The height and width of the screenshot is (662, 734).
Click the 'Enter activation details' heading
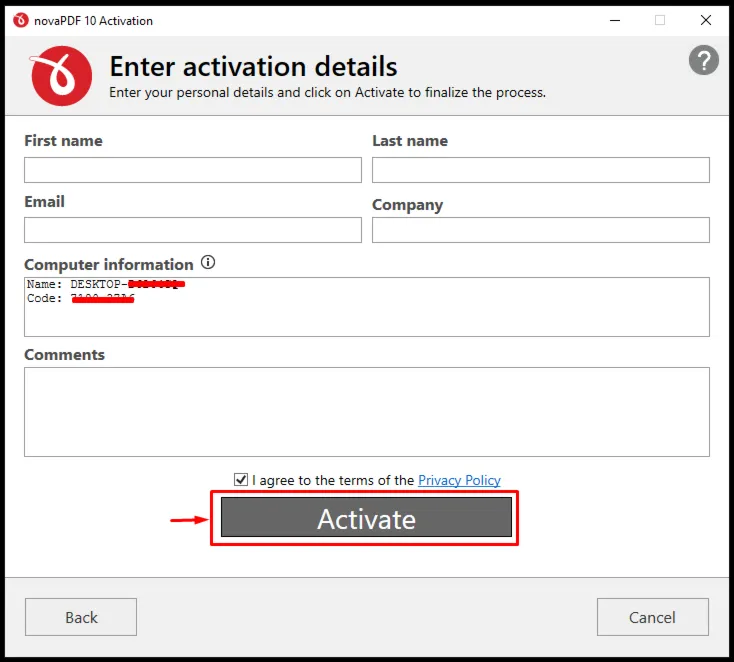coord(253,66)
